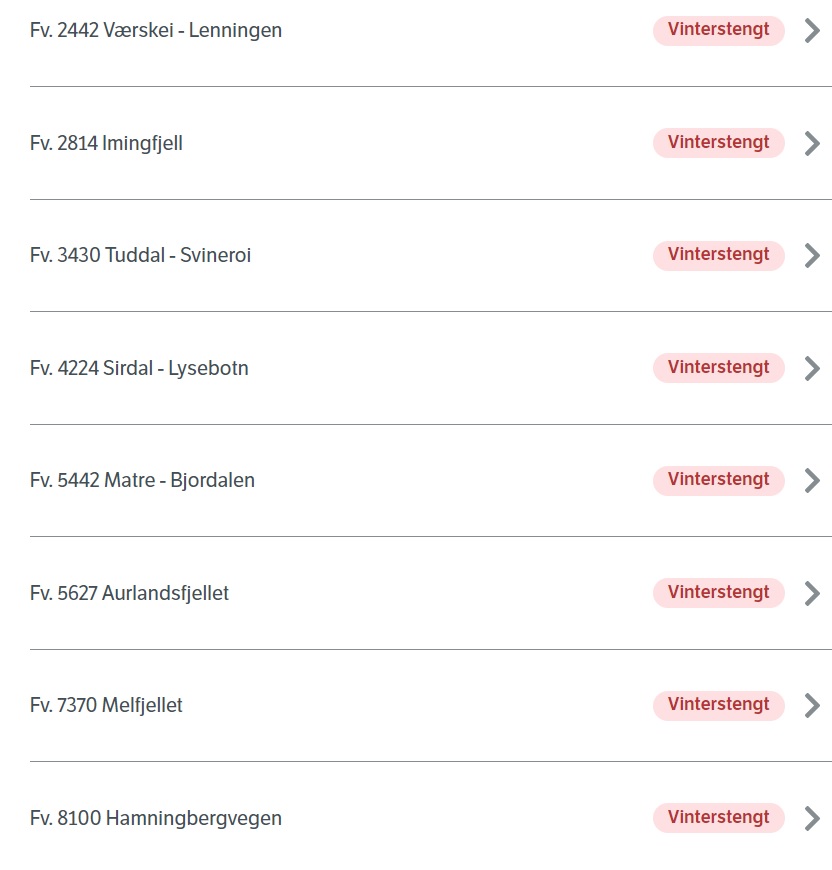The image size is (832, 870).
Task: Open Fv. 2442 Værskei - Lenningen road entry
Action: click(x=156, y=31)
